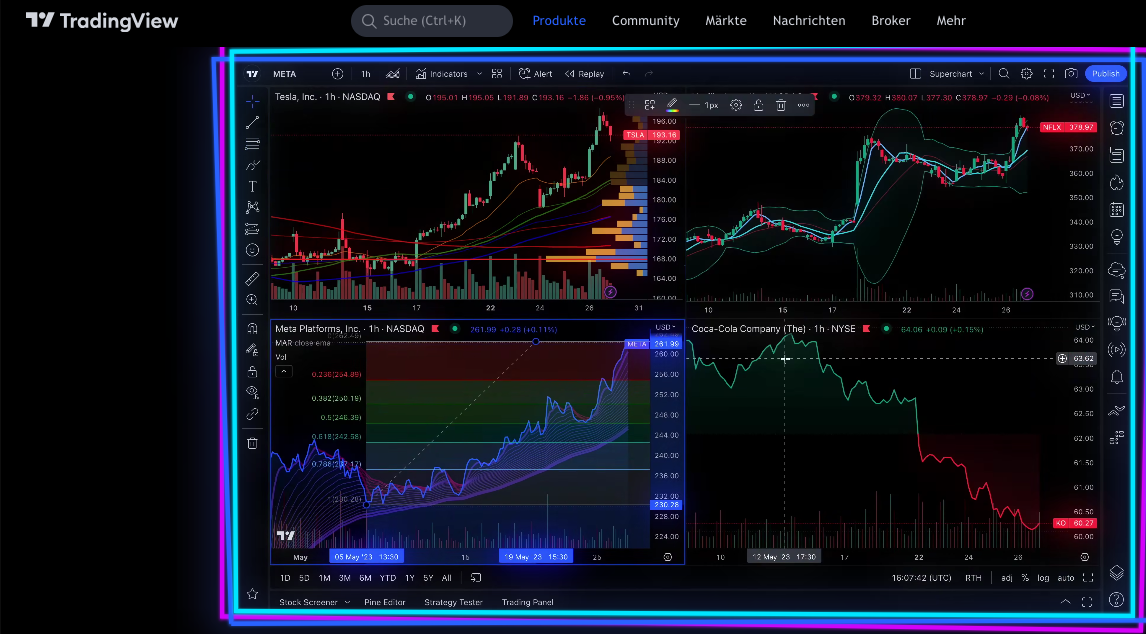Take a chart snapshot with camera icon
Screen dimensions: 1146x634
pyautogui.click(x=1071, y=74)
